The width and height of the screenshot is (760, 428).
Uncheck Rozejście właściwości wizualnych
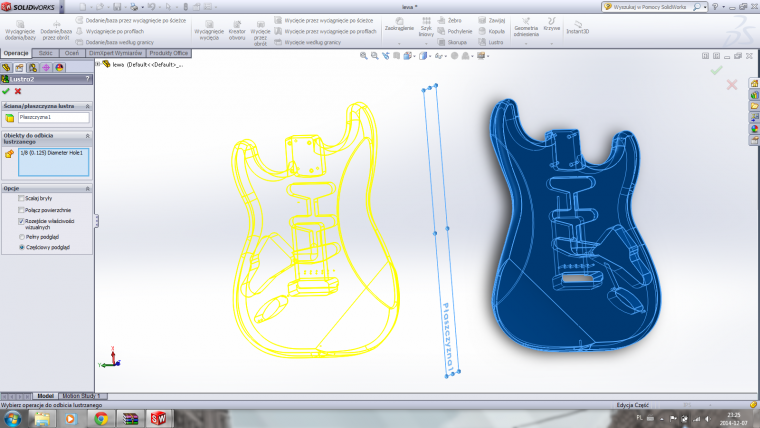(21, 221)
